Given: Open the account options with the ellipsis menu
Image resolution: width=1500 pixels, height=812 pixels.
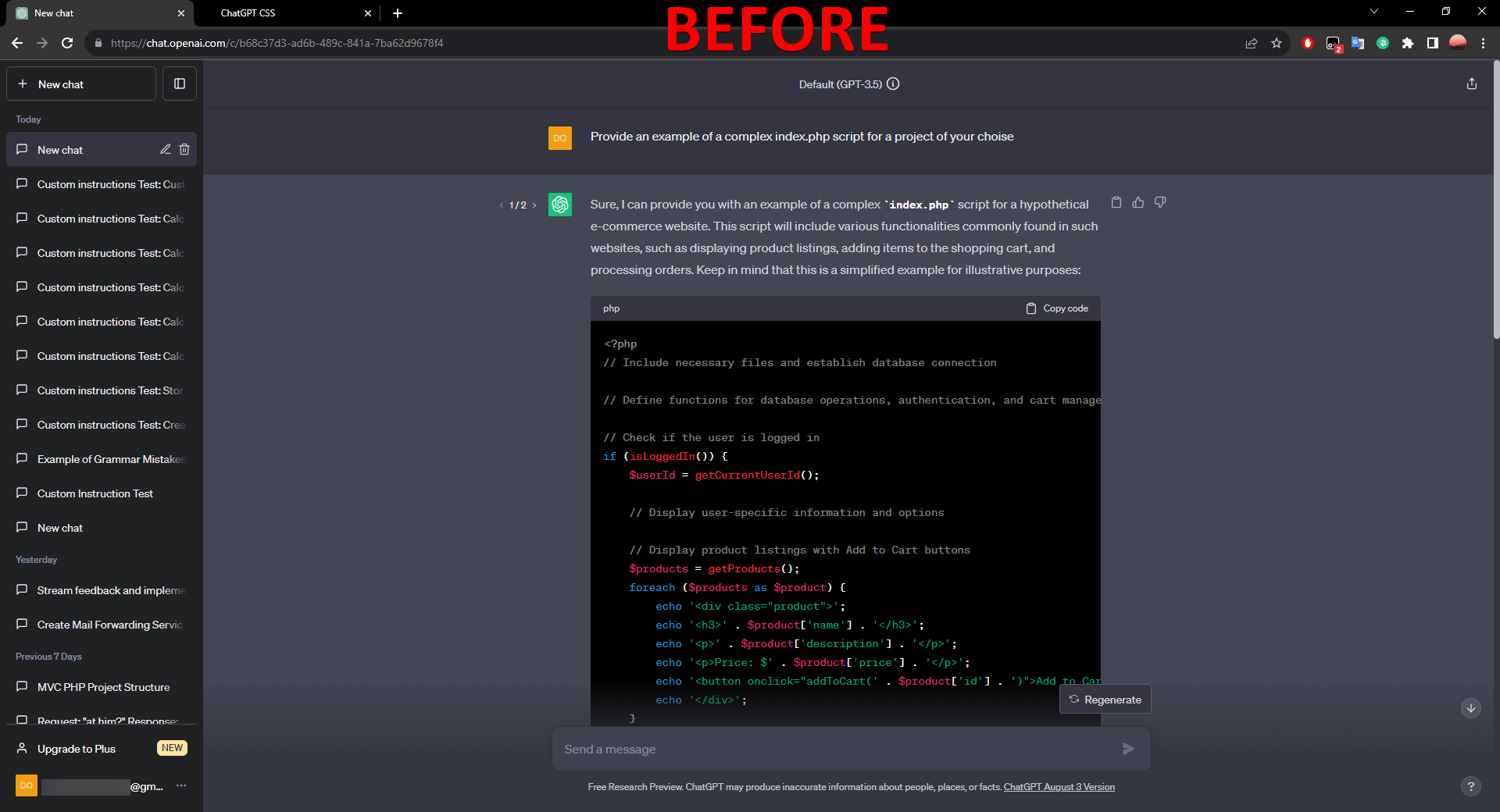Looking at the screenshot, I should 181,786.
